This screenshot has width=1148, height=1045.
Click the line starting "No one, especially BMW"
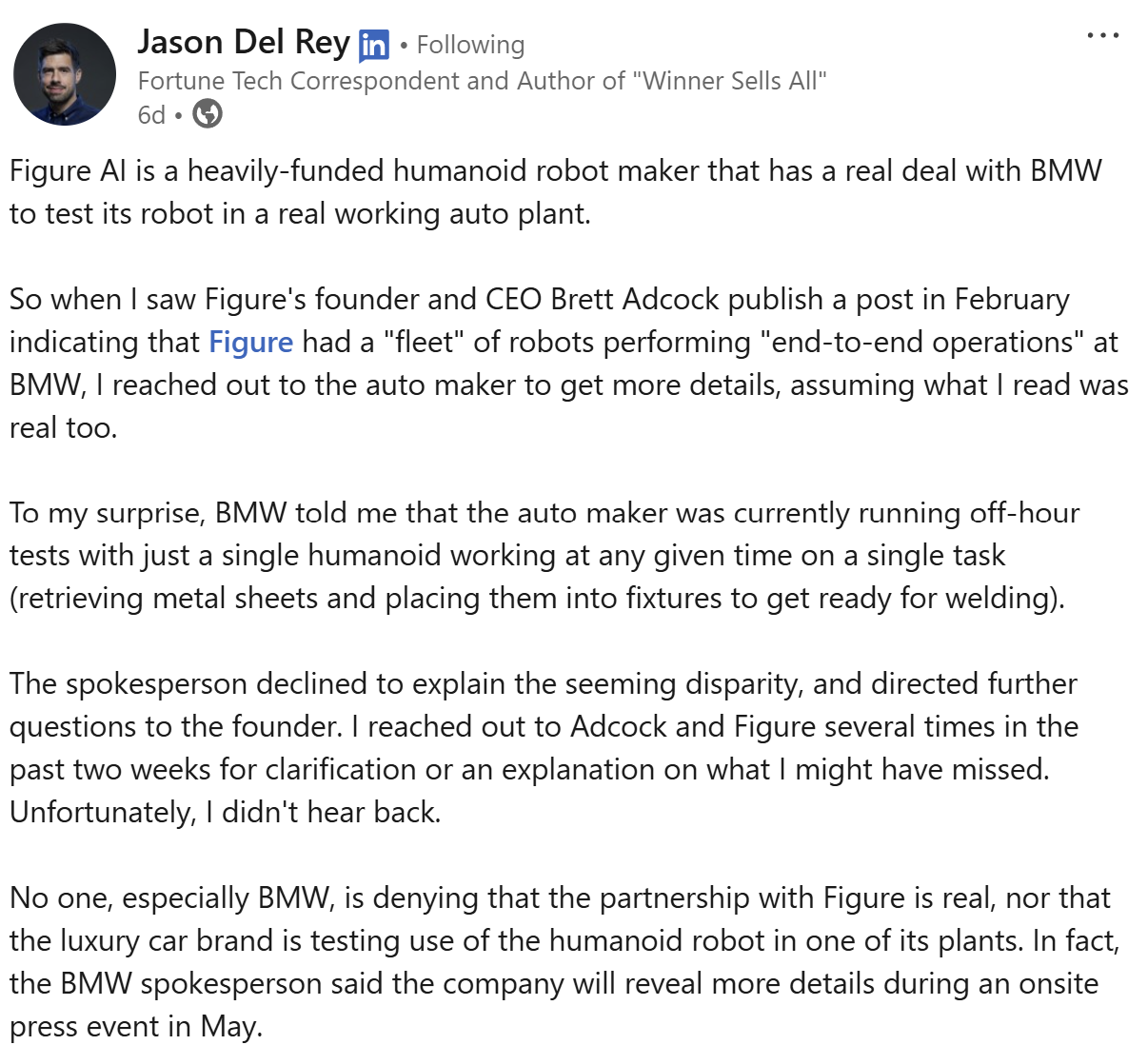559,898
